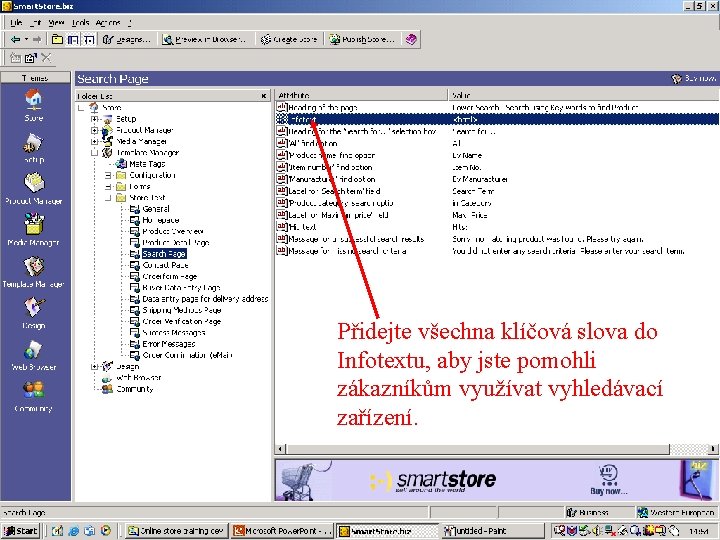The width and height of the screenshot is (720, 540).
Task: Click the Buy now cart in the banner
Action: tap(608, 480)
